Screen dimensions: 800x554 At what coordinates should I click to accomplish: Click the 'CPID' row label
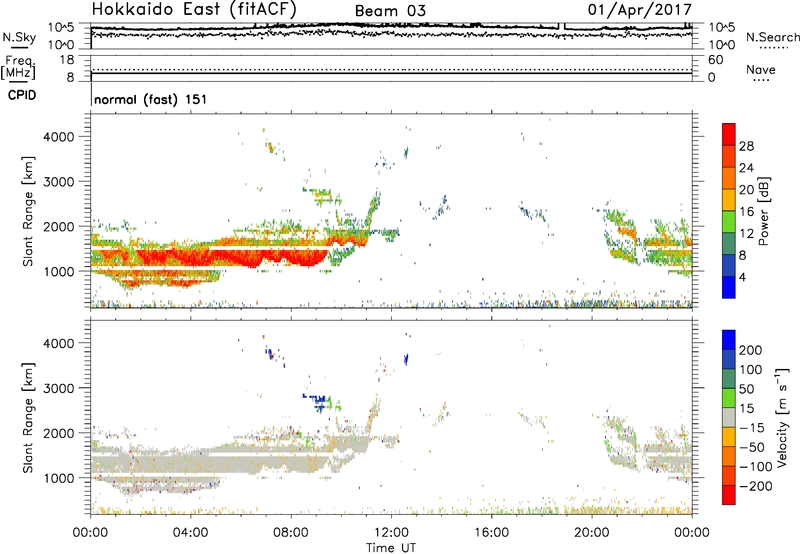click(x=22, y=95)
